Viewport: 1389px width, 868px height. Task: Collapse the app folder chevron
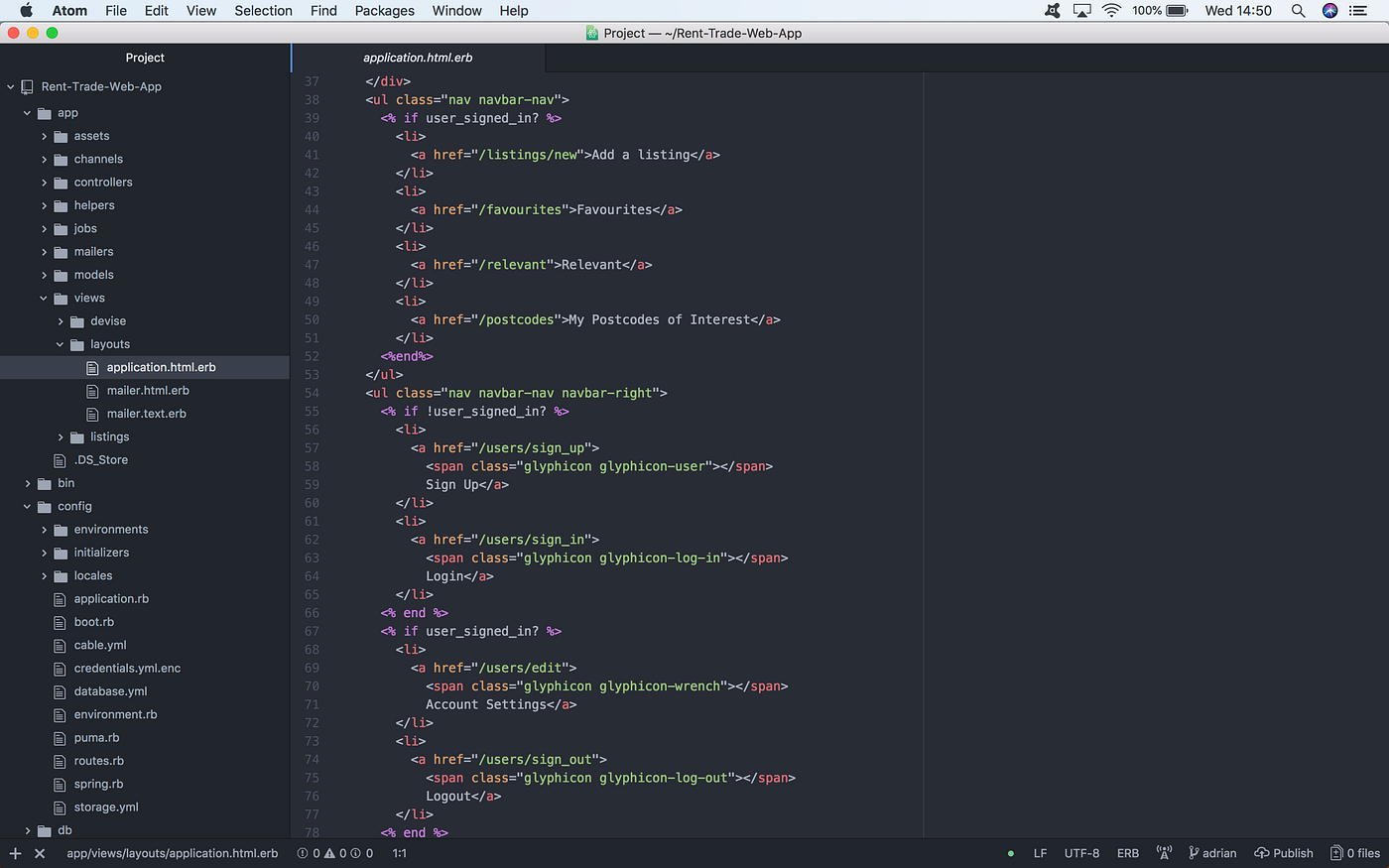(x=28, y=113)
